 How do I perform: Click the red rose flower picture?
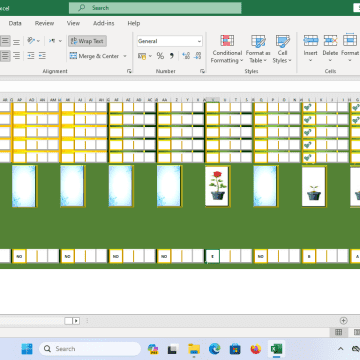217,186
